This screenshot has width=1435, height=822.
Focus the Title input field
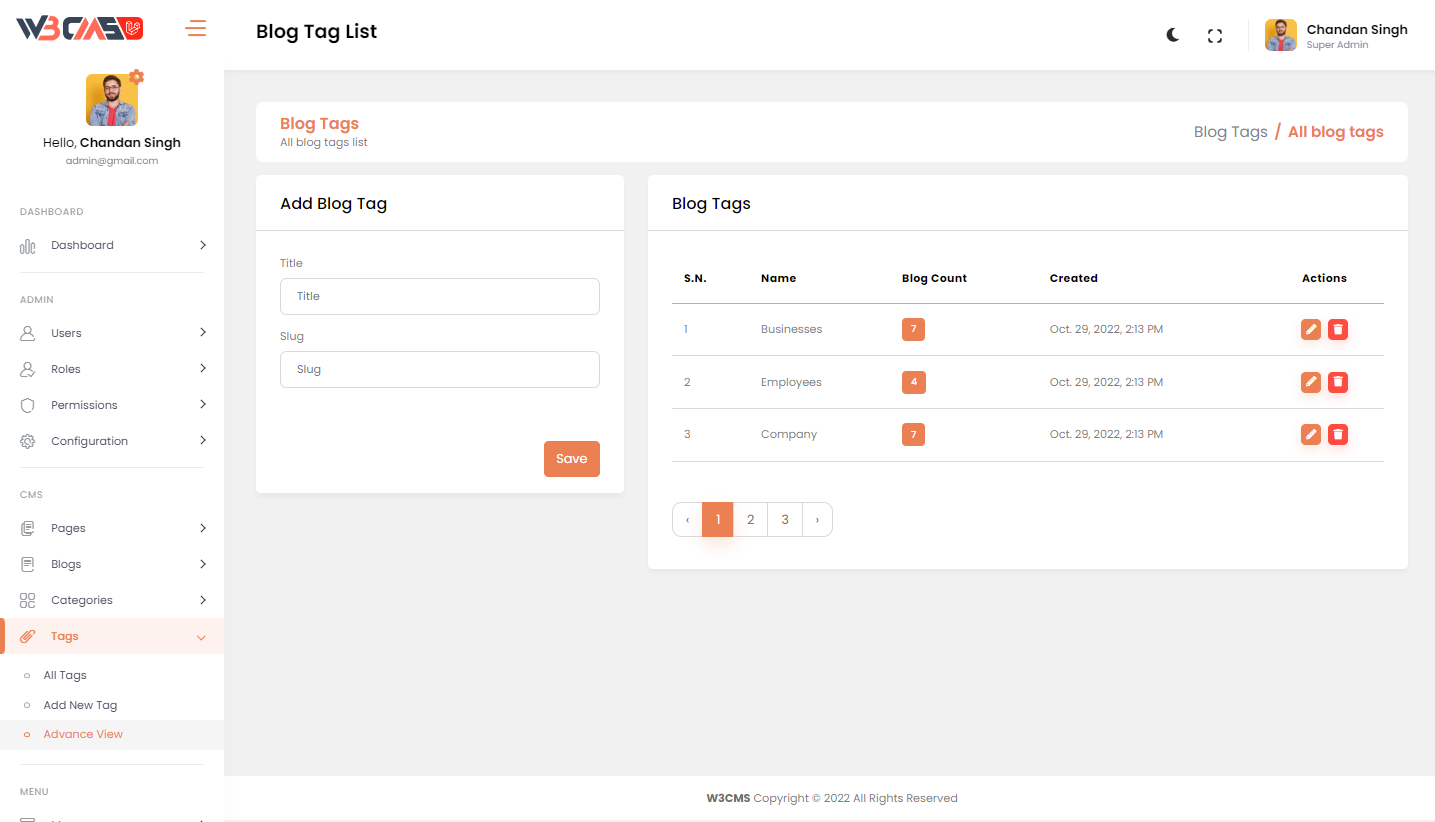click(440, 296)
